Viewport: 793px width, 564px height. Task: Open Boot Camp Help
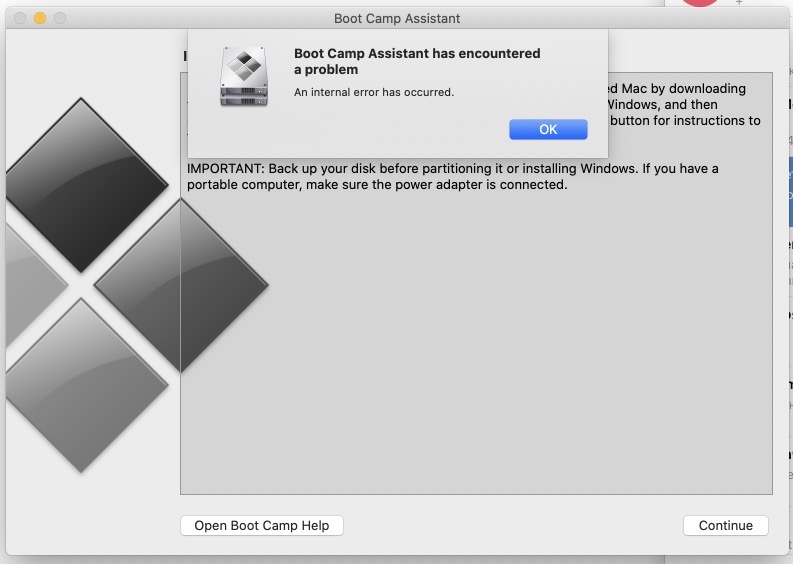click(262, 526)
